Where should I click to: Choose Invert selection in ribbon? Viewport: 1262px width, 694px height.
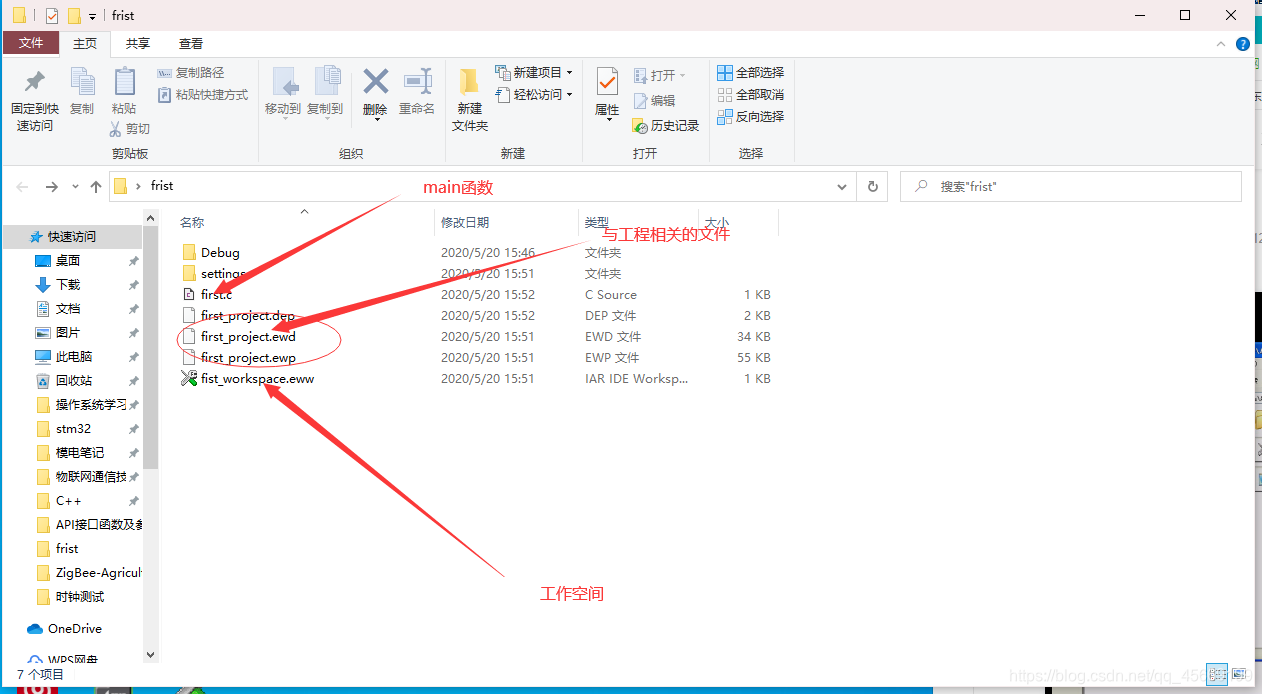coord(751,117)
